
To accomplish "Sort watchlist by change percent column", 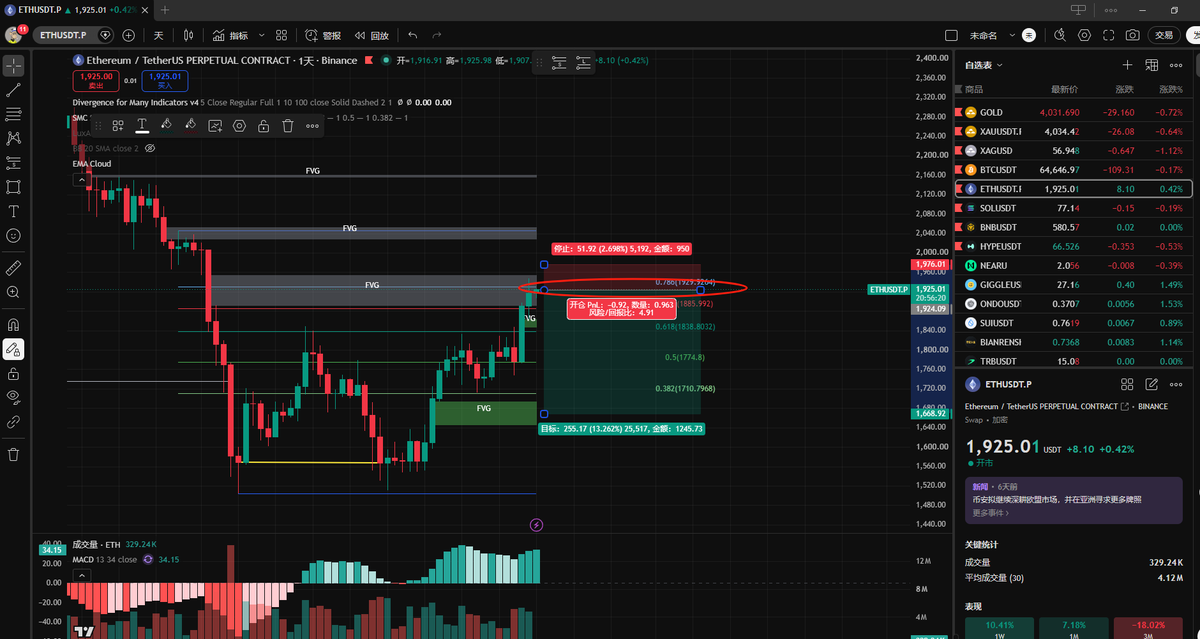I will (1170, 90).
